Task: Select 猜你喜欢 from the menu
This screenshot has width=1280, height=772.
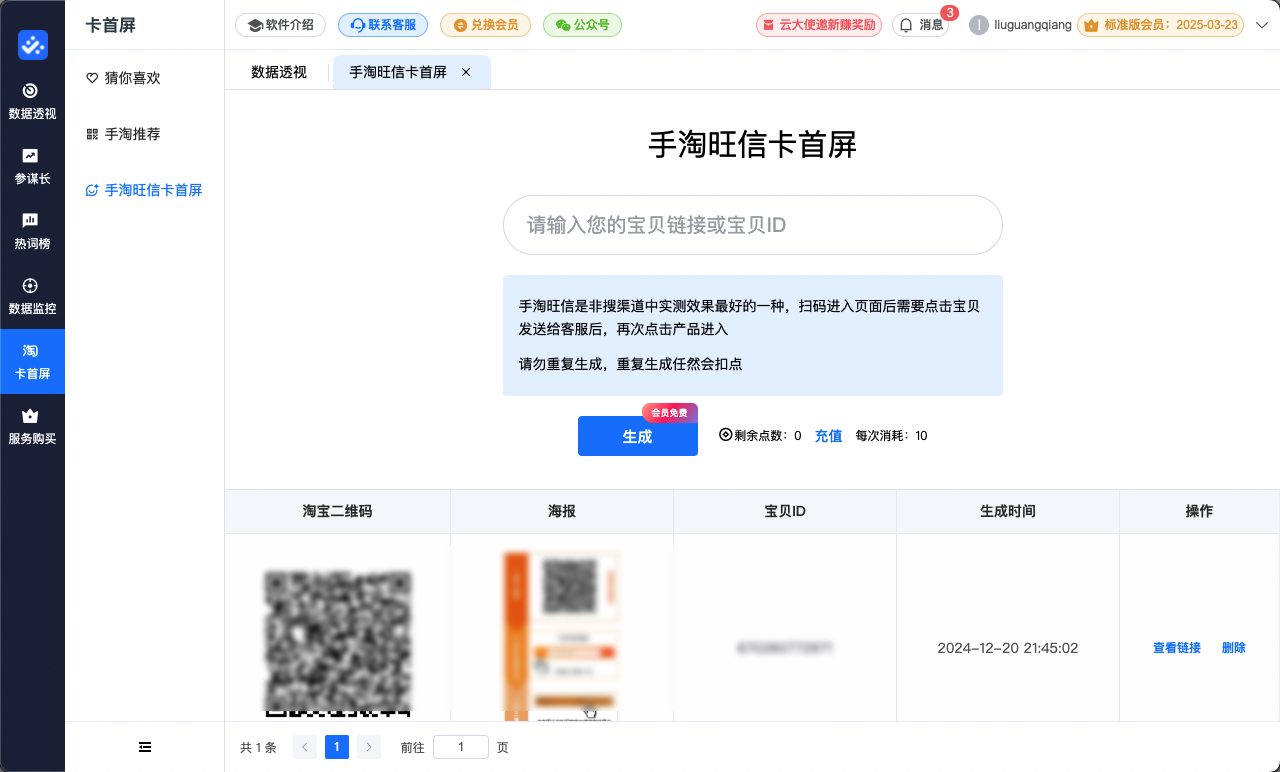Action: [x=133, y=77]
